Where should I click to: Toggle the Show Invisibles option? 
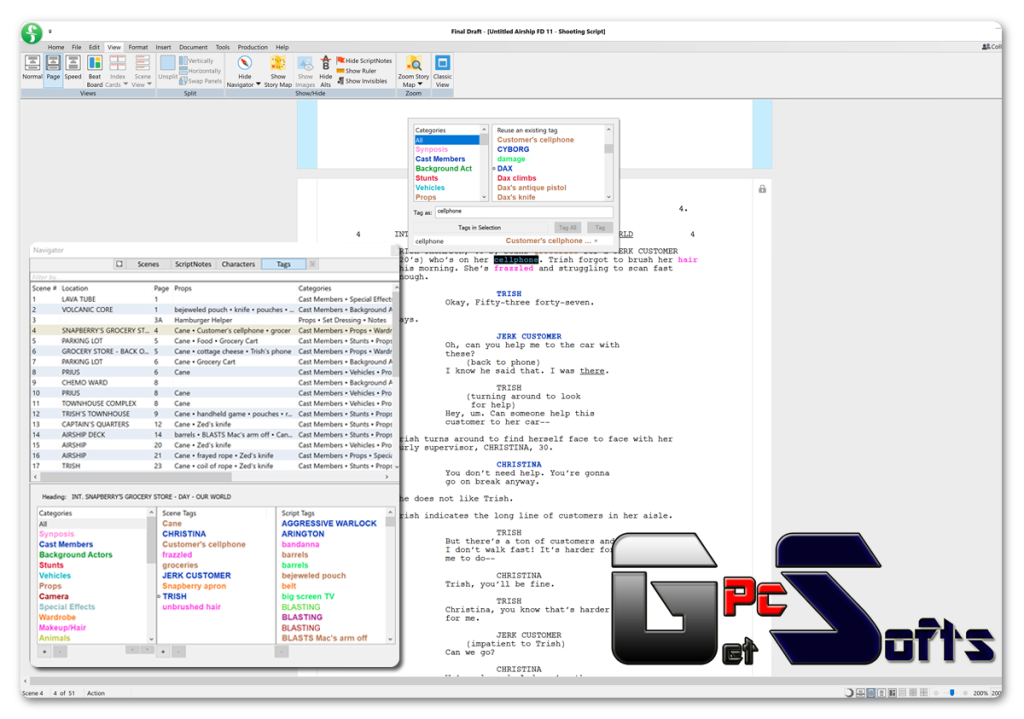[362, 81]
